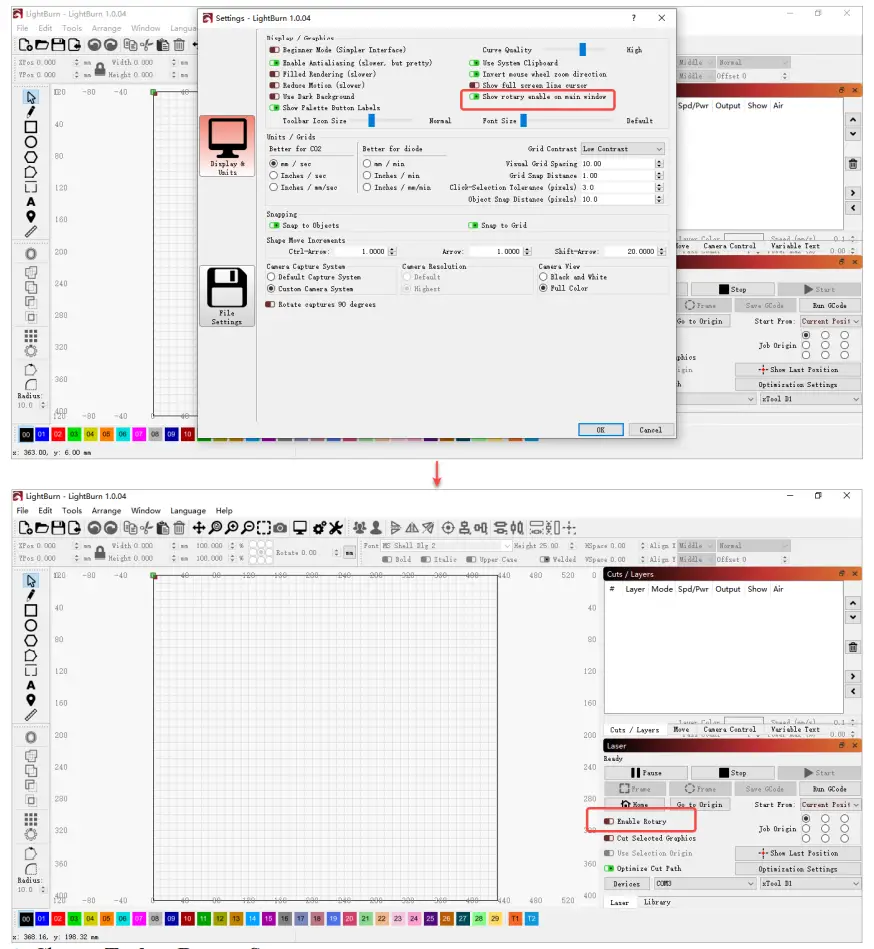
Task: Pick palette swatch 29 in lower window
Action: tap(495, 919)
